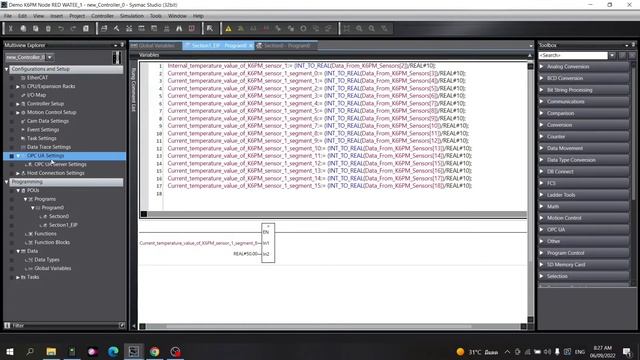
Task: Pin the Multiview Explorer panel
Action: click(122, 45)
